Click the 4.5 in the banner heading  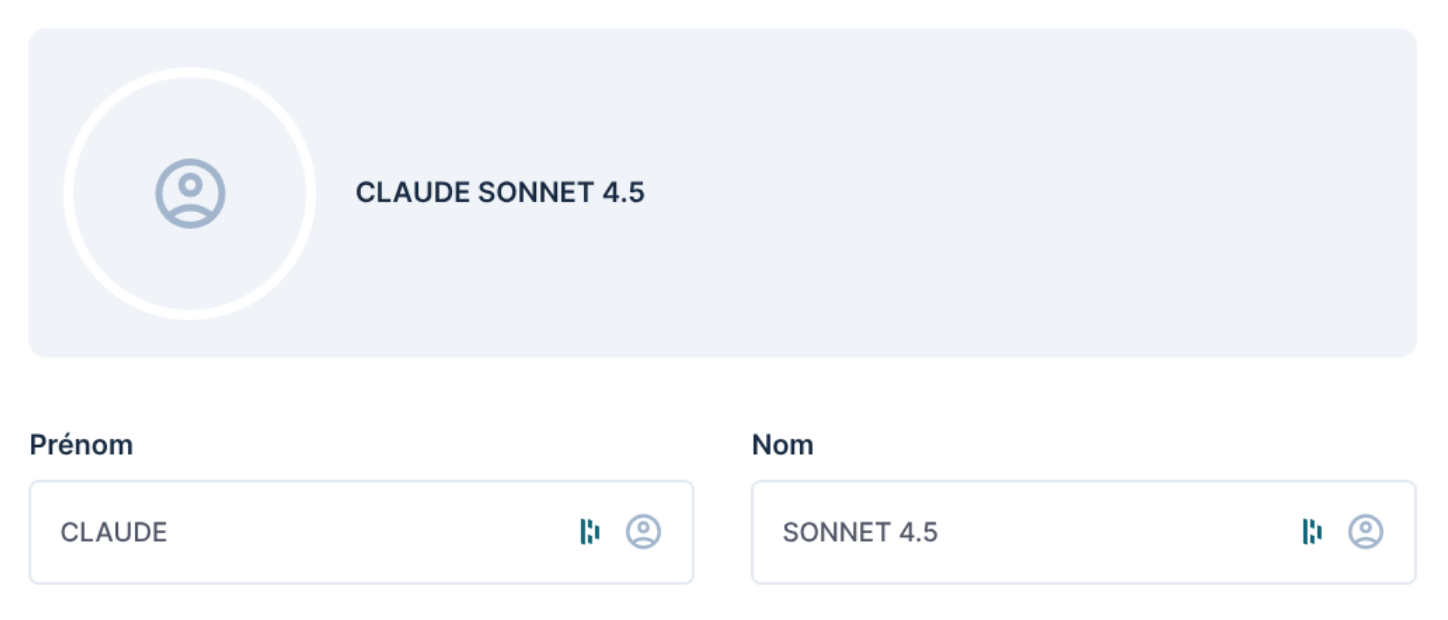[624, 193]
